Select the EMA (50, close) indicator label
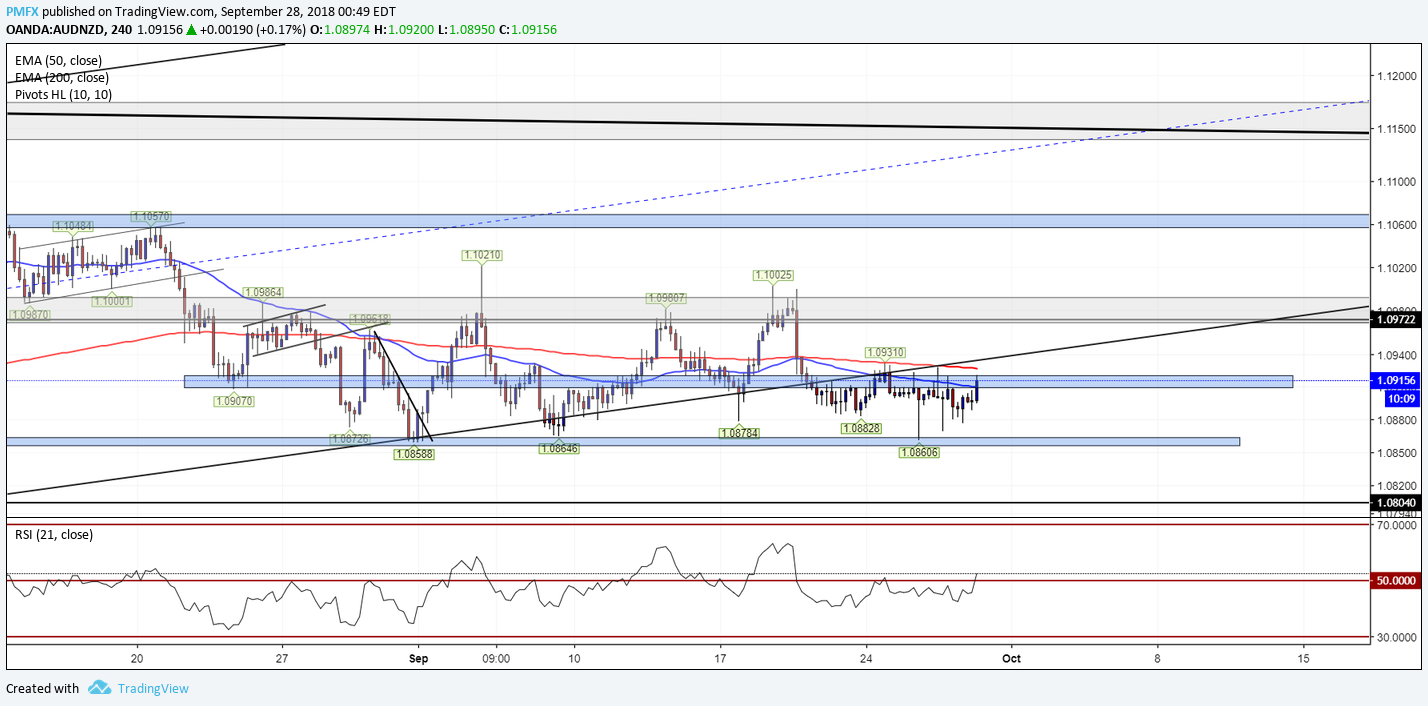This screenshot has width=1428, height=706. click(x=58, y=60)
